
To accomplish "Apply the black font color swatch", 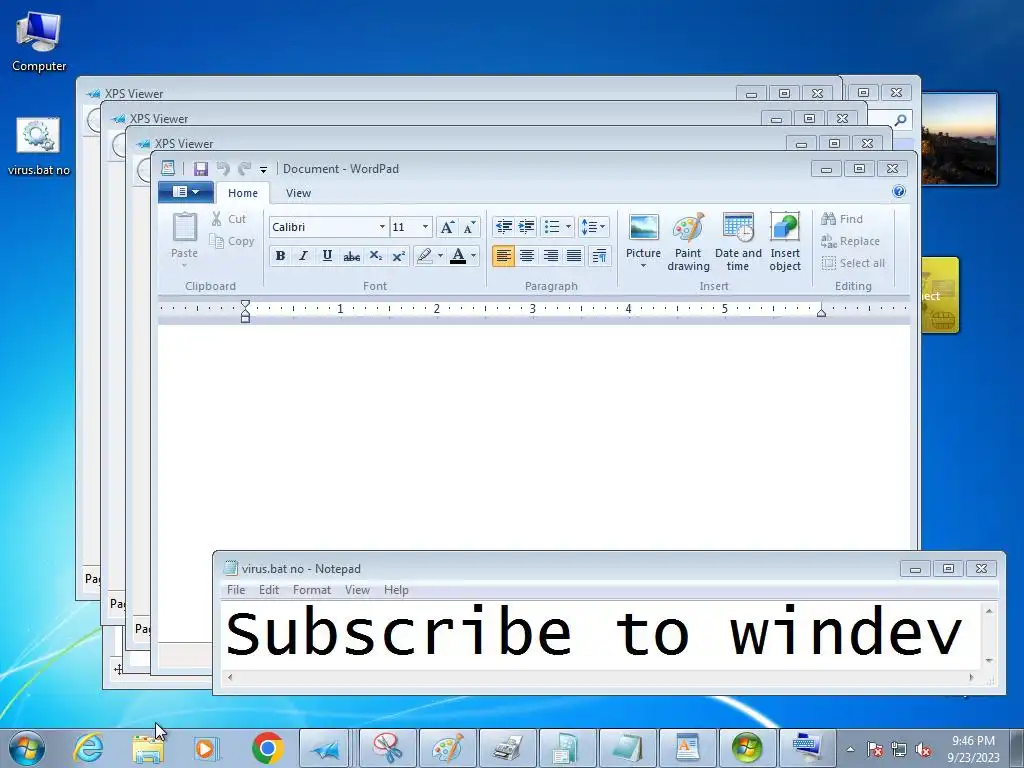I will point(458,256).
